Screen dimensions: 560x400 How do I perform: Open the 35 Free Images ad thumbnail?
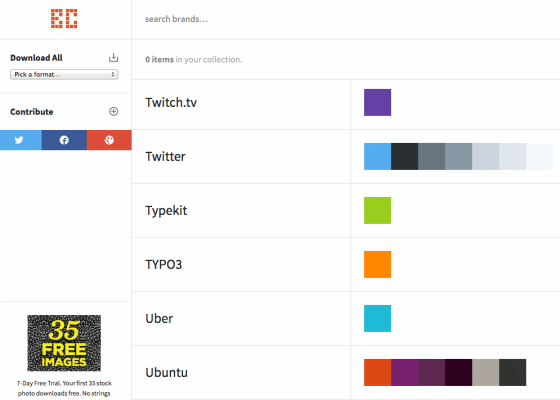tap(64, 343)
